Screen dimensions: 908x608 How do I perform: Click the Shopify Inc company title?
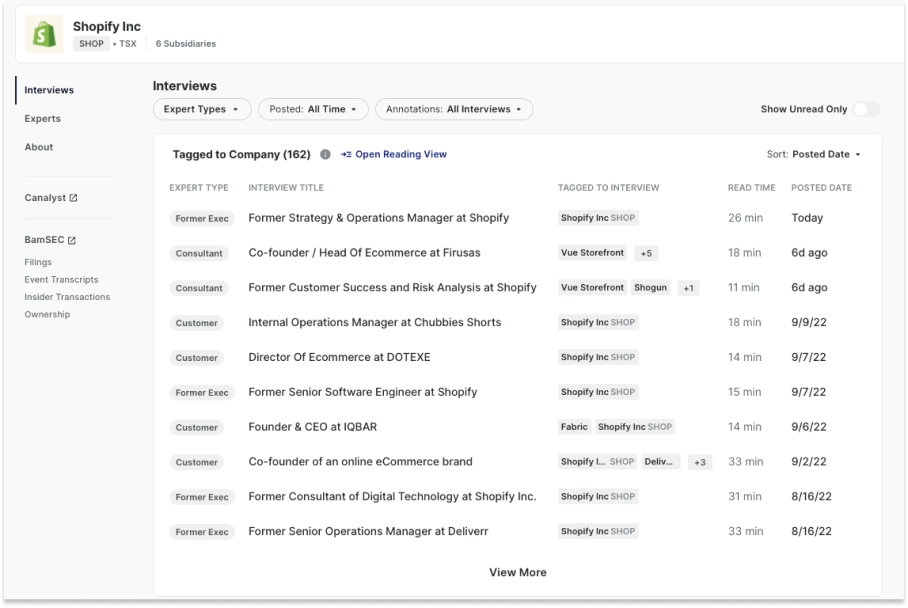click(107, 27)
